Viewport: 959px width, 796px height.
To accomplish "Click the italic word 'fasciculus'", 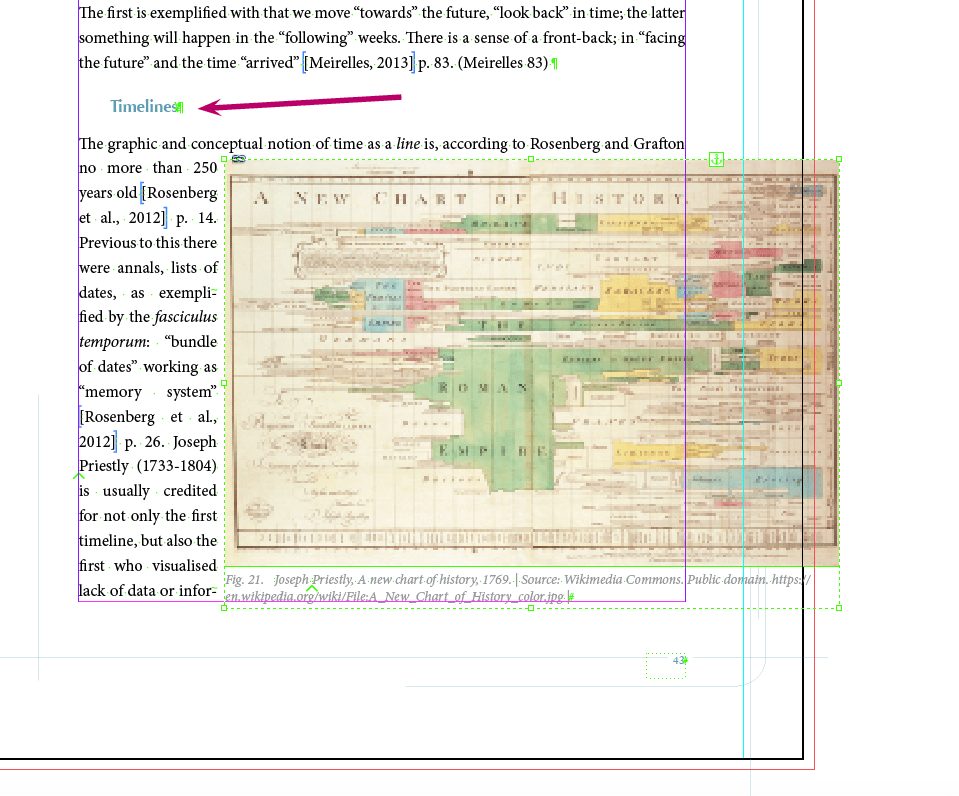I will pos(185,317).
